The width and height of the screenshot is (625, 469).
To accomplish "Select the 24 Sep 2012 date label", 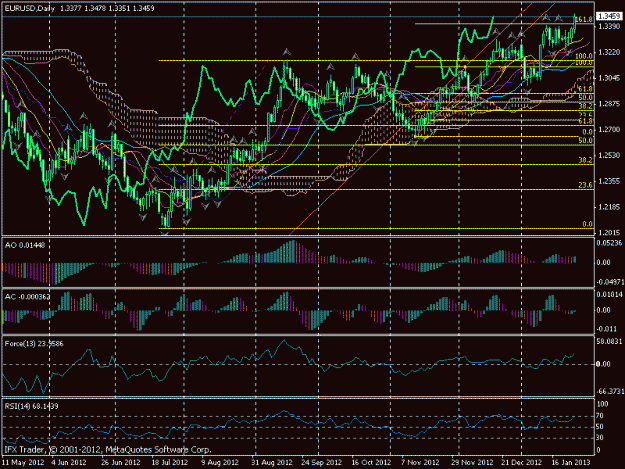I will tap(321, 463).
